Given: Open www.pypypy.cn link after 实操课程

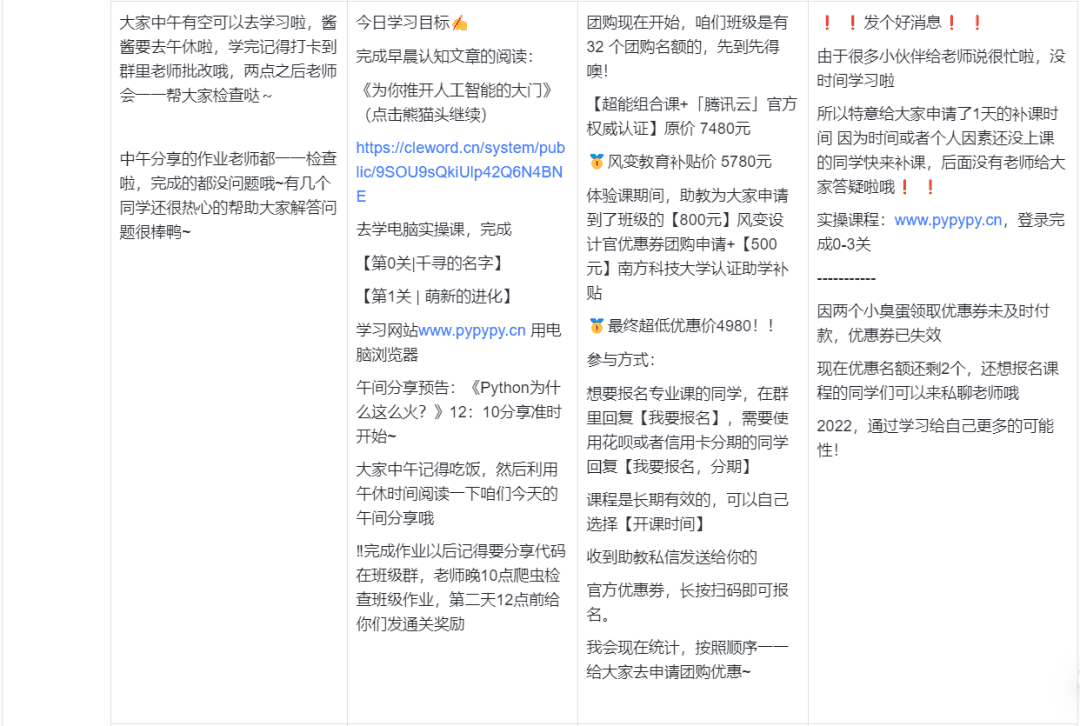Looking at the screenshot, I should tap(948, 220).
